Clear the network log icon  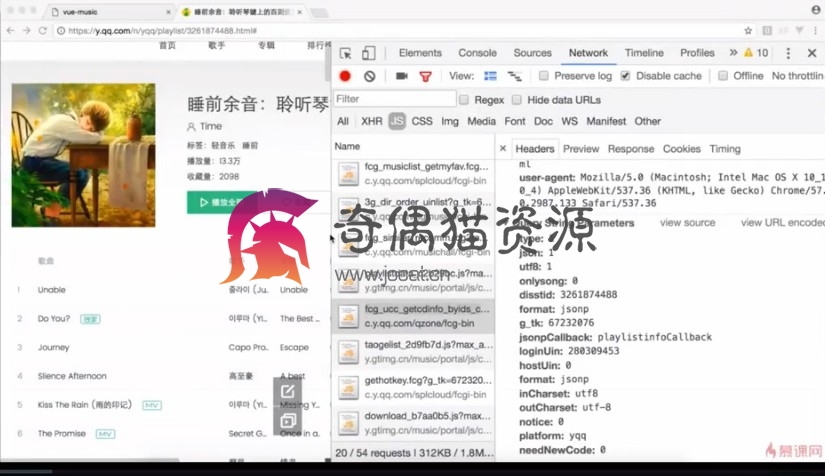369,76
